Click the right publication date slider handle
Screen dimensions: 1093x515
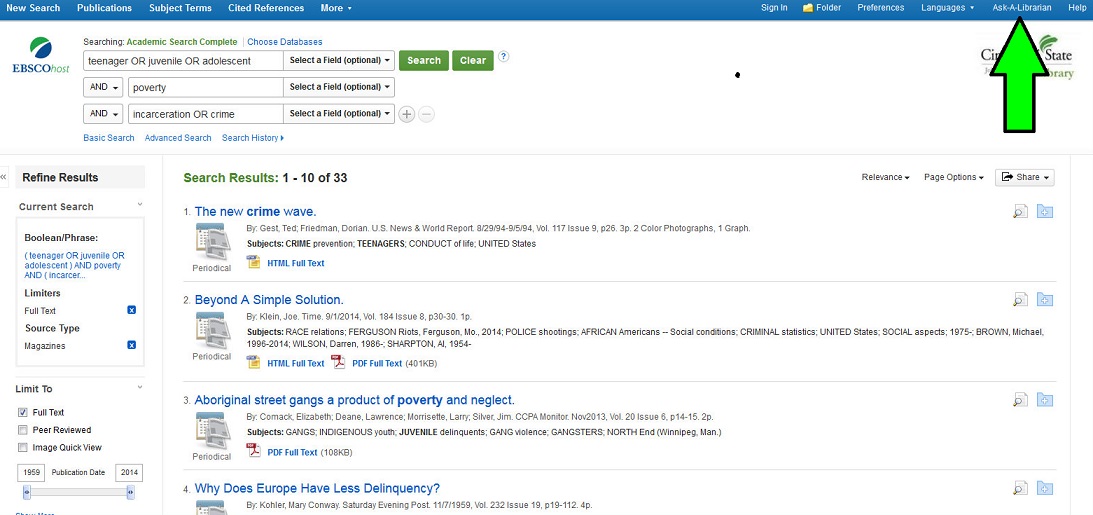click(x=130, y=493)
